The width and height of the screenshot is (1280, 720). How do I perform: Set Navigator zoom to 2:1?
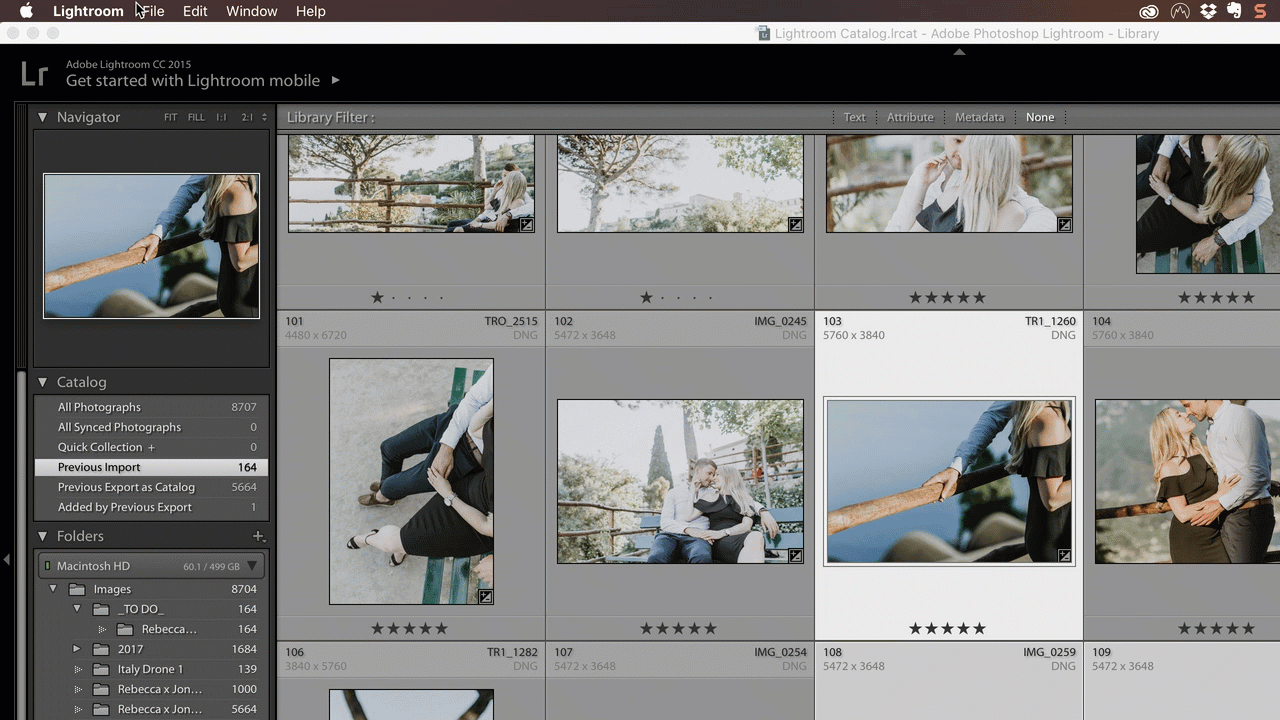coord(247,117)
